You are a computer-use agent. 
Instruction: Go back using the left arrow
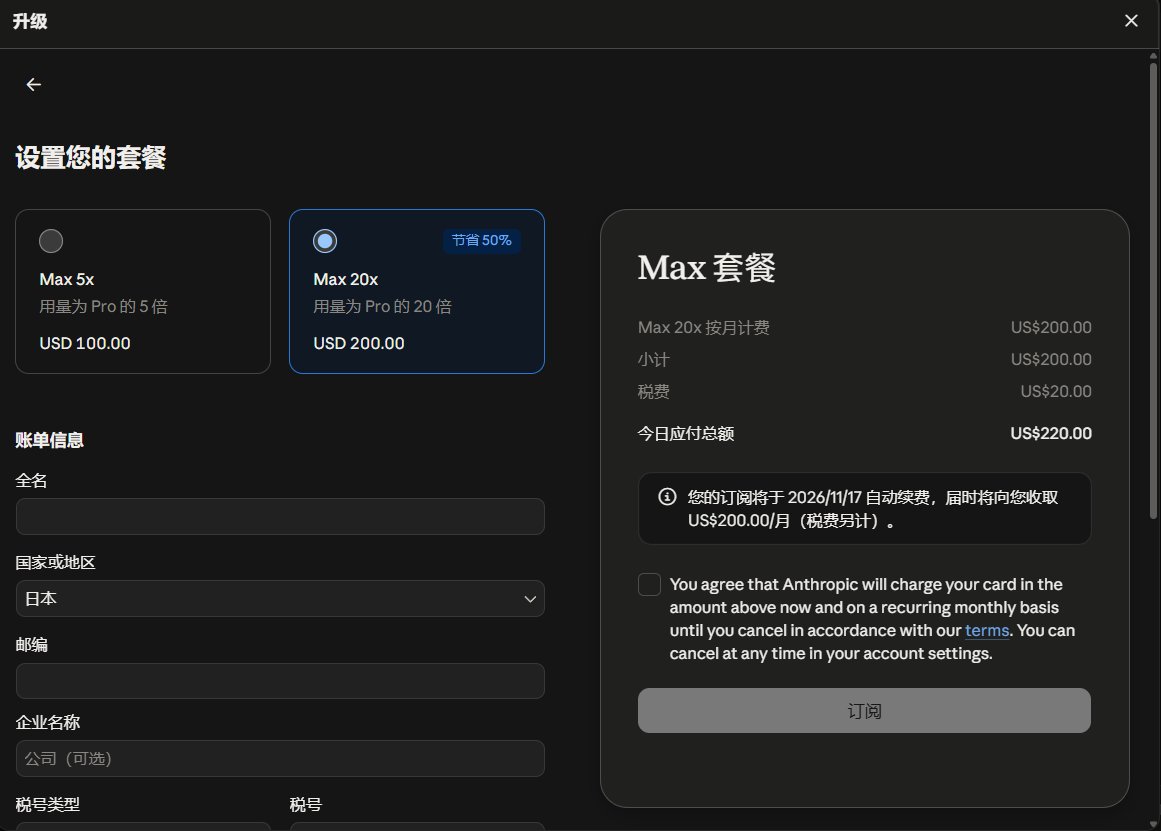click(x=33, y=84)
